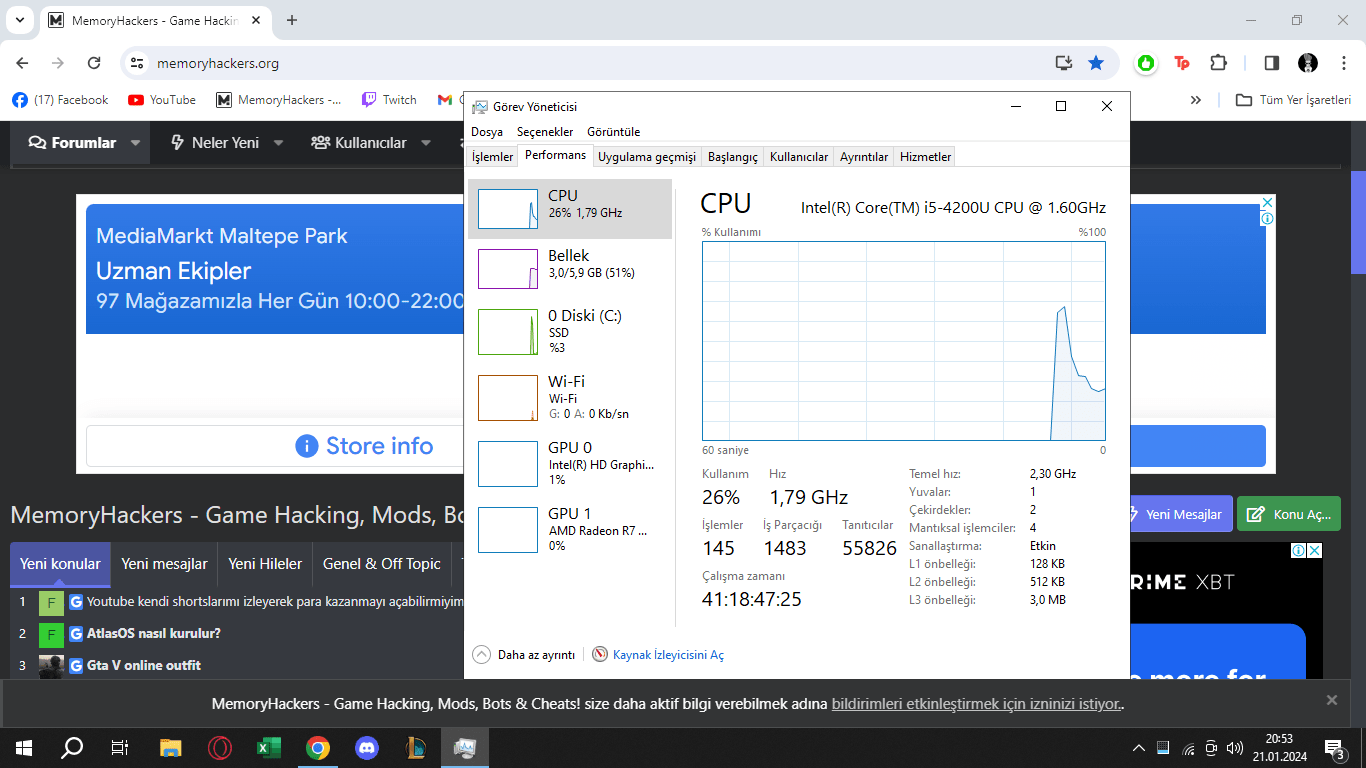
Task: Open the Seçenekler menu
Action: [x=545, y=132]
